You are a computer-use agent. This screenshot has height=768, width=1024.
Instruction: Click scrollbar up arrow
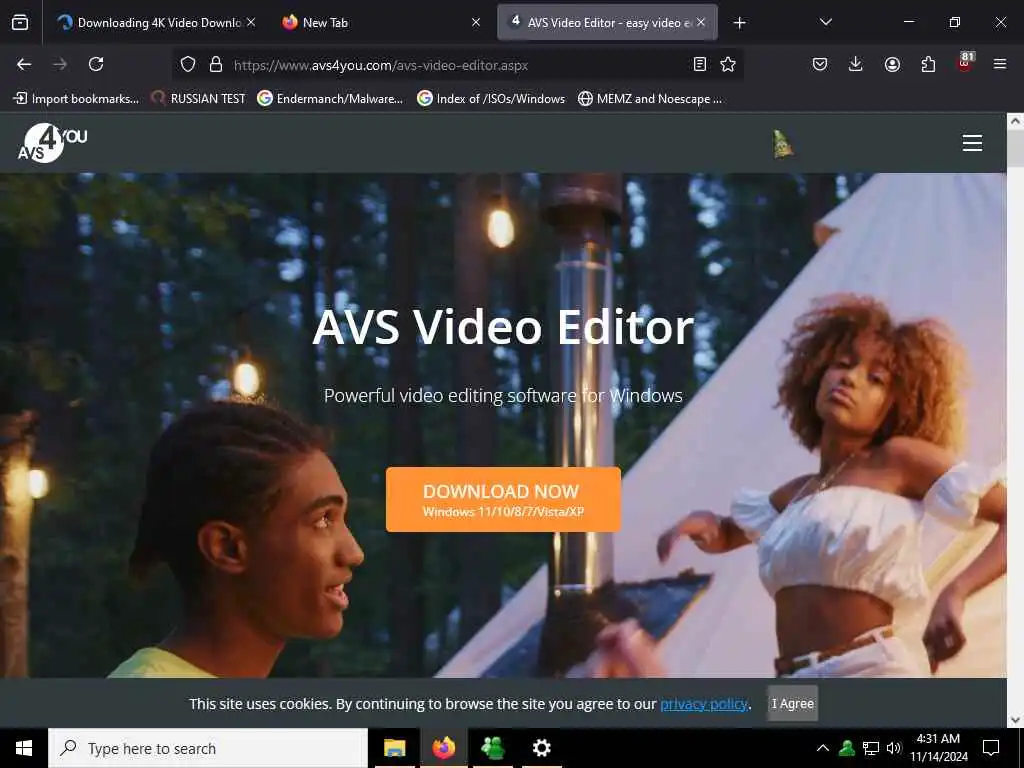(1015, 121)
